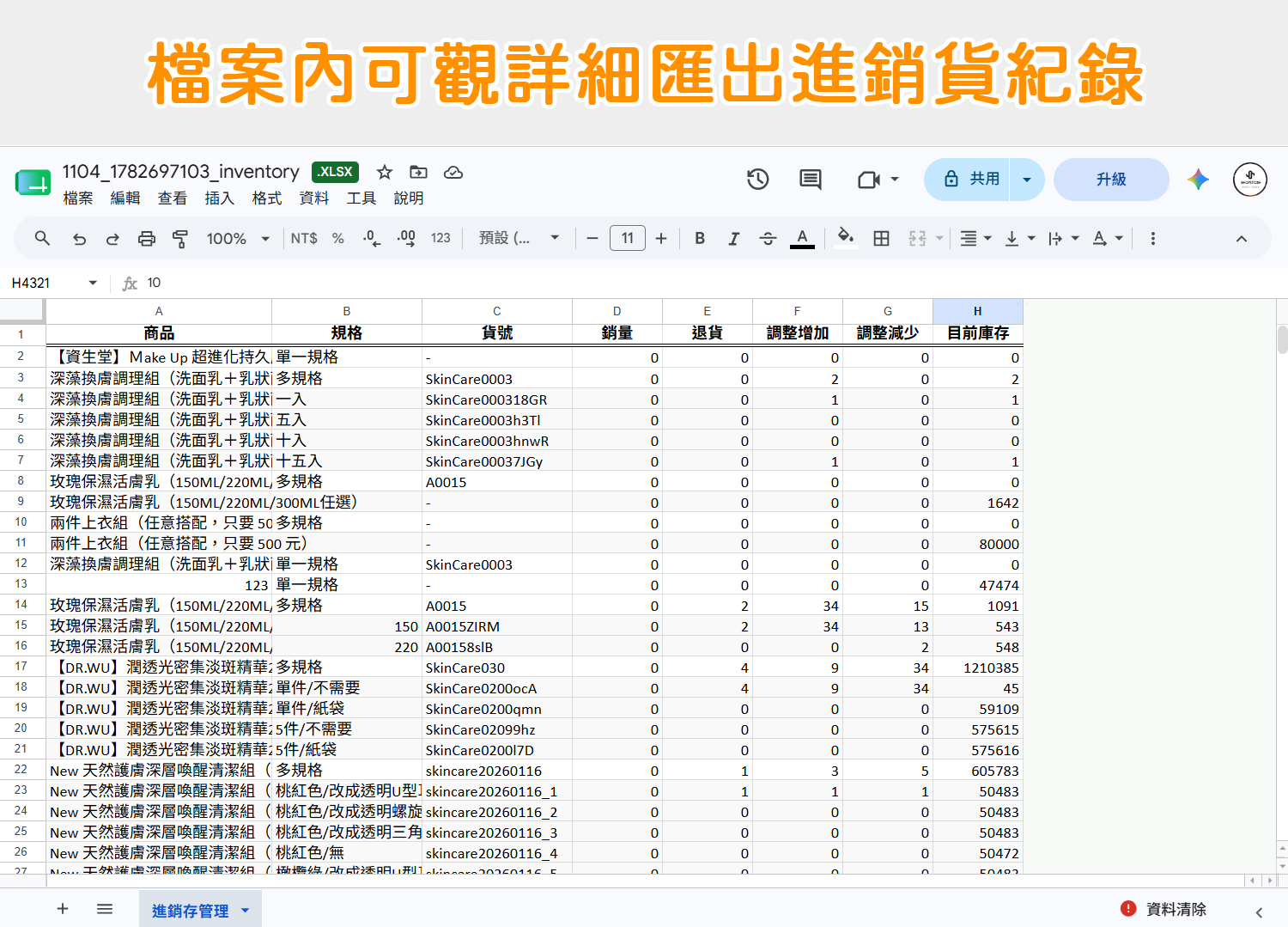The image size is (1288, 927).
Task: Click the search magnifier in toolbar
Action: point(42,238)
